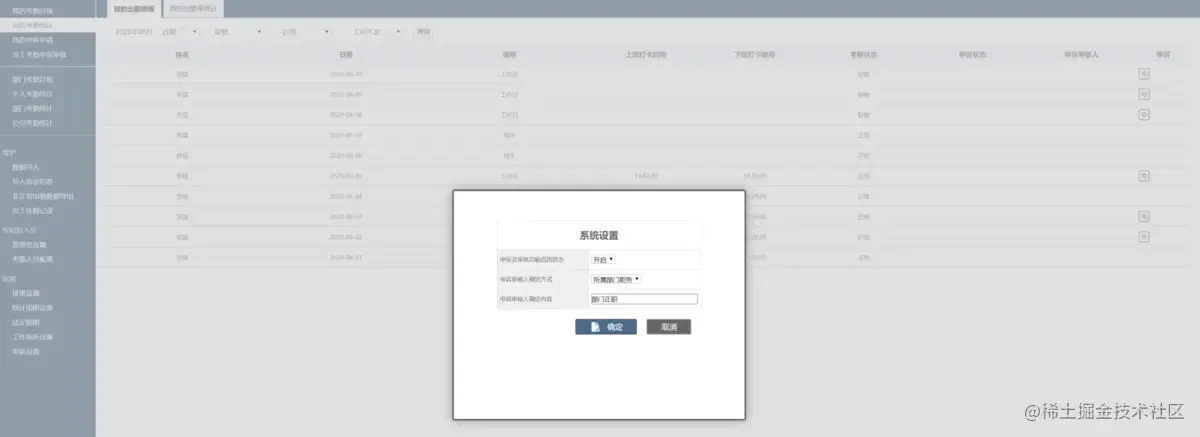The image size is (1200, 437).
Task: Click the appeal icon in the 2020-06-05 row
Action: (1143, 175)
